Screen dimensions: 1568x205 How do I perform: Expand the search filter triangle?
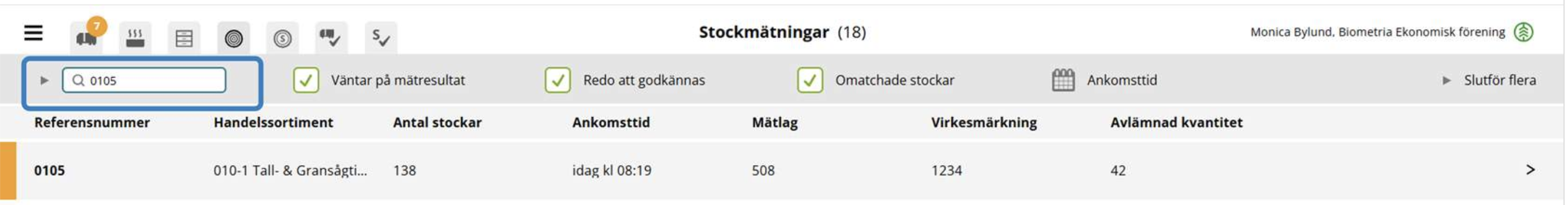44,80
